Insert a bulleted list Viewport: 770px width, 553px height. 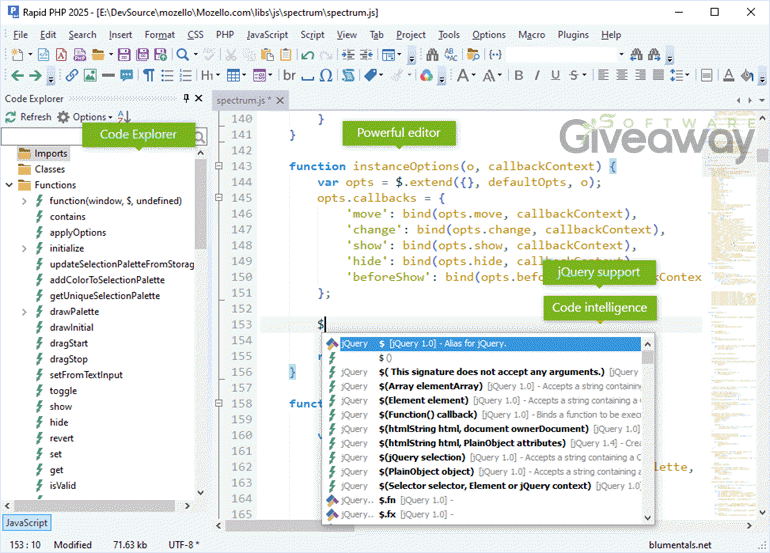coord(167,76)
